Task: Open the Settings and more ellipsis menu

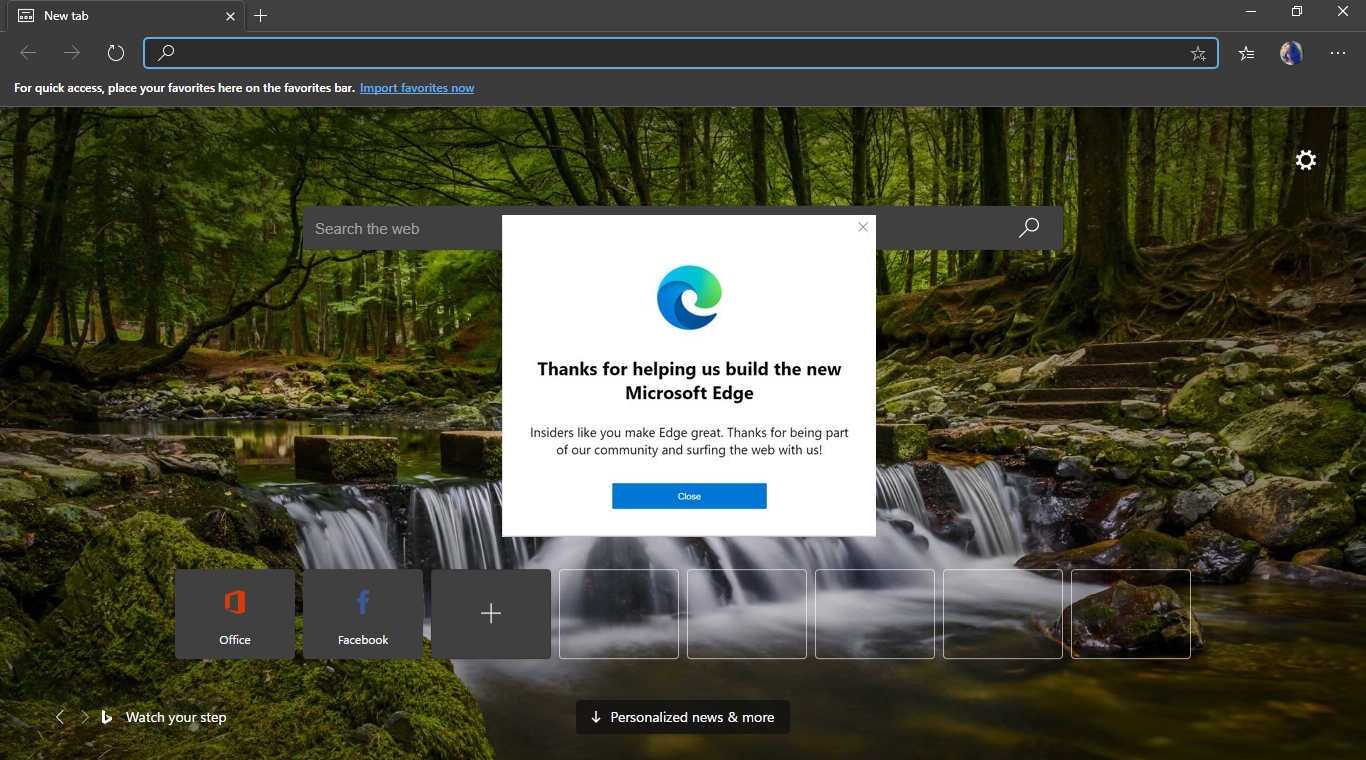Action: (x=1338, y=53)
